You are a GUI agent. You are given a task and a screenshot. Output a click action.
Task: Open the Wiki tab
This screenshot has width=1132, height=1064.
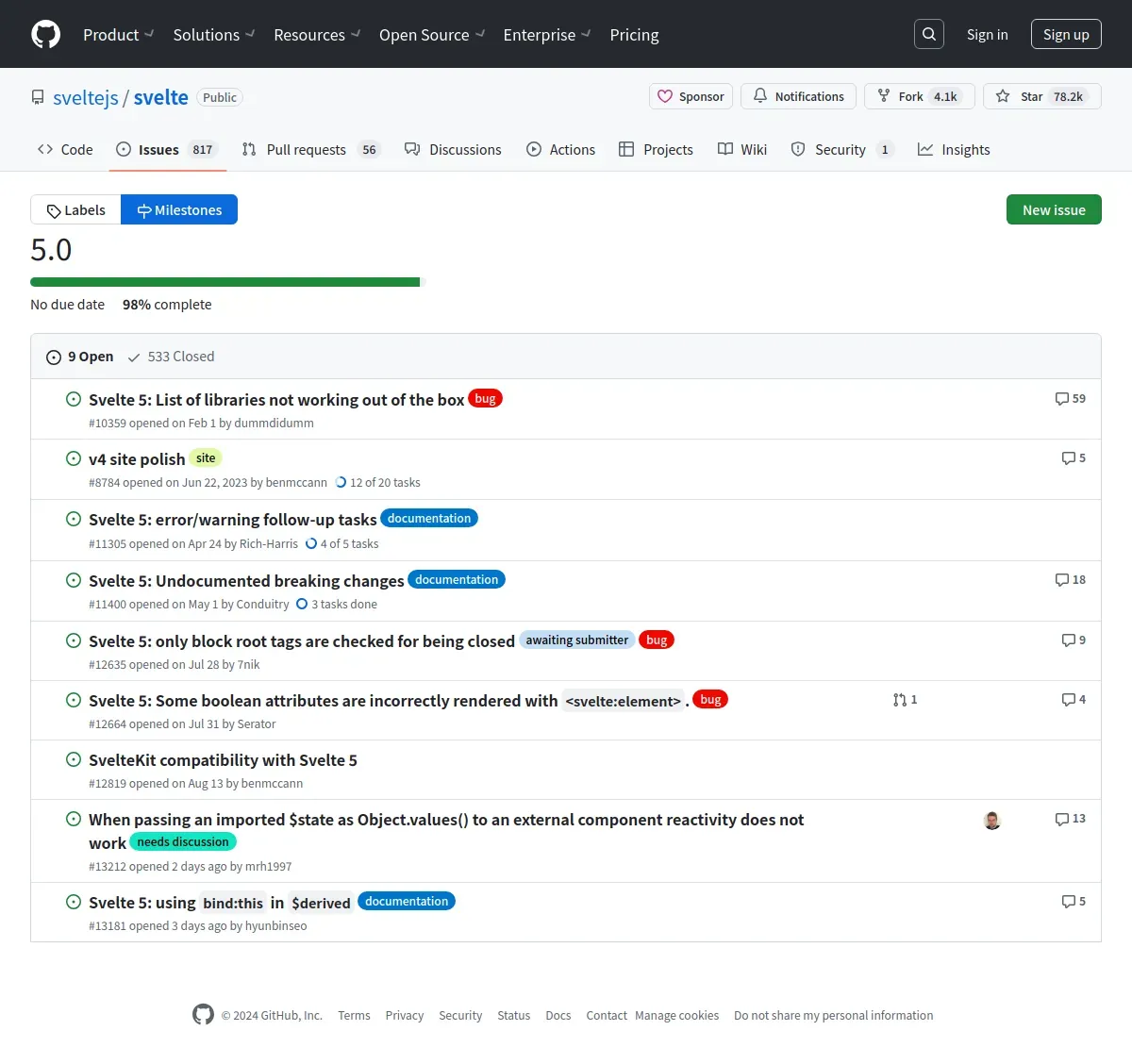tap(742, 149)
